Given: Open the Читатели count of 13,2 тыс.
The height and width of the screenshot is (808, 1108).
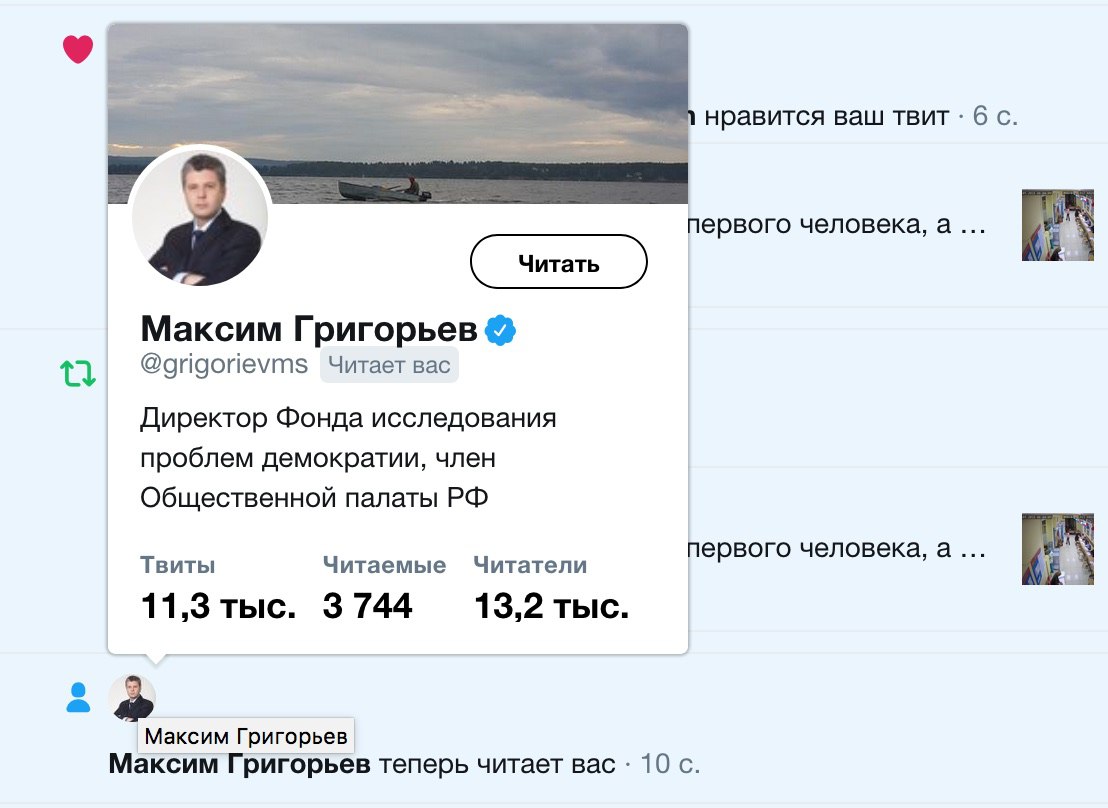Looking at the screenshot, I should point(550,589).
